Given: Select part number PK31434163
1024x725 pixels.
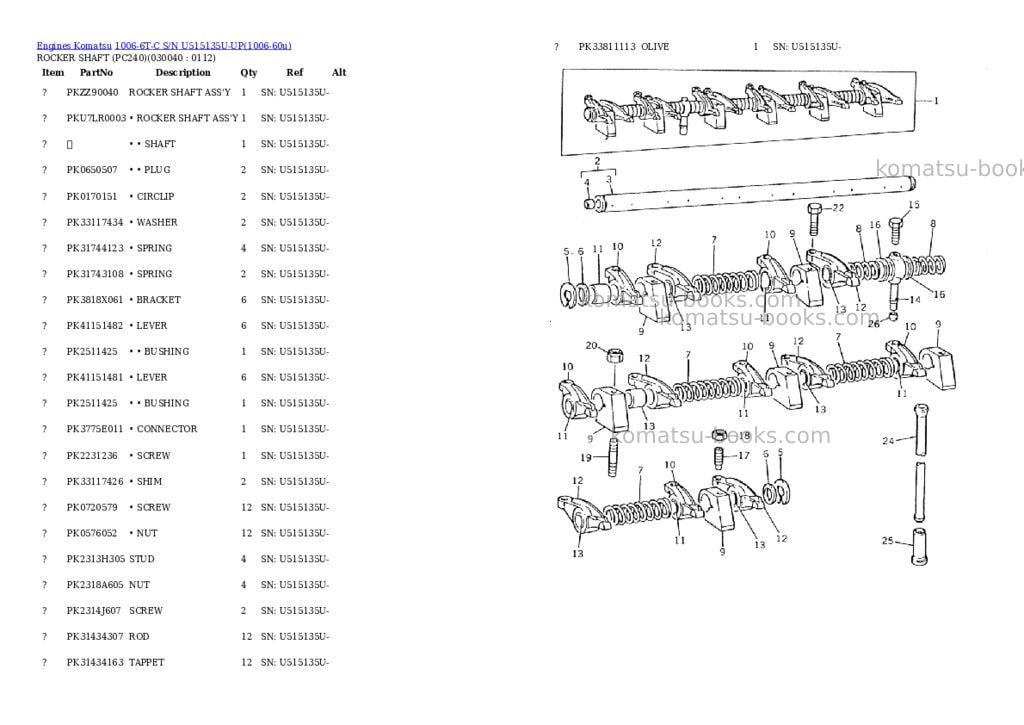Looking at the screenshot, I should click(95, 662).
